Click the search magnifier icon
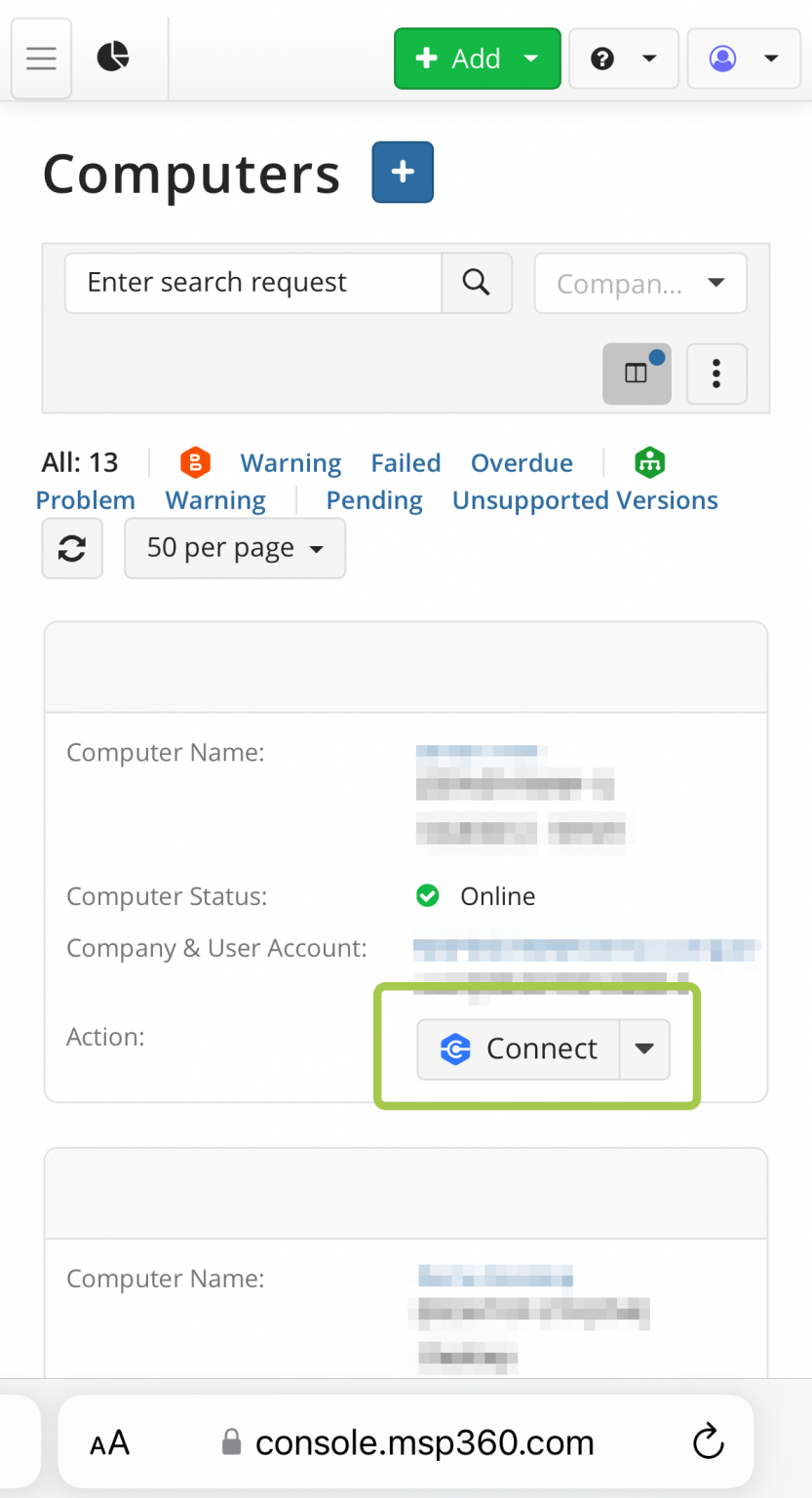 [x=477, y=283]
